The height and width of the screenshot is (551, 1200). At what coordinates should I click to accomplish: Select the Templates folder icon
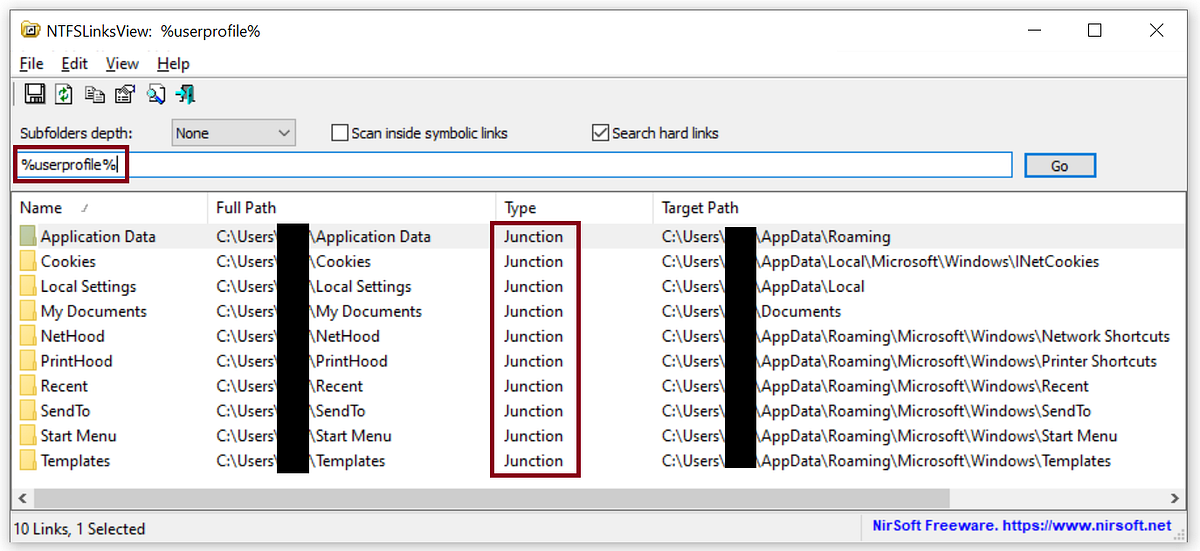click(28, 461)
